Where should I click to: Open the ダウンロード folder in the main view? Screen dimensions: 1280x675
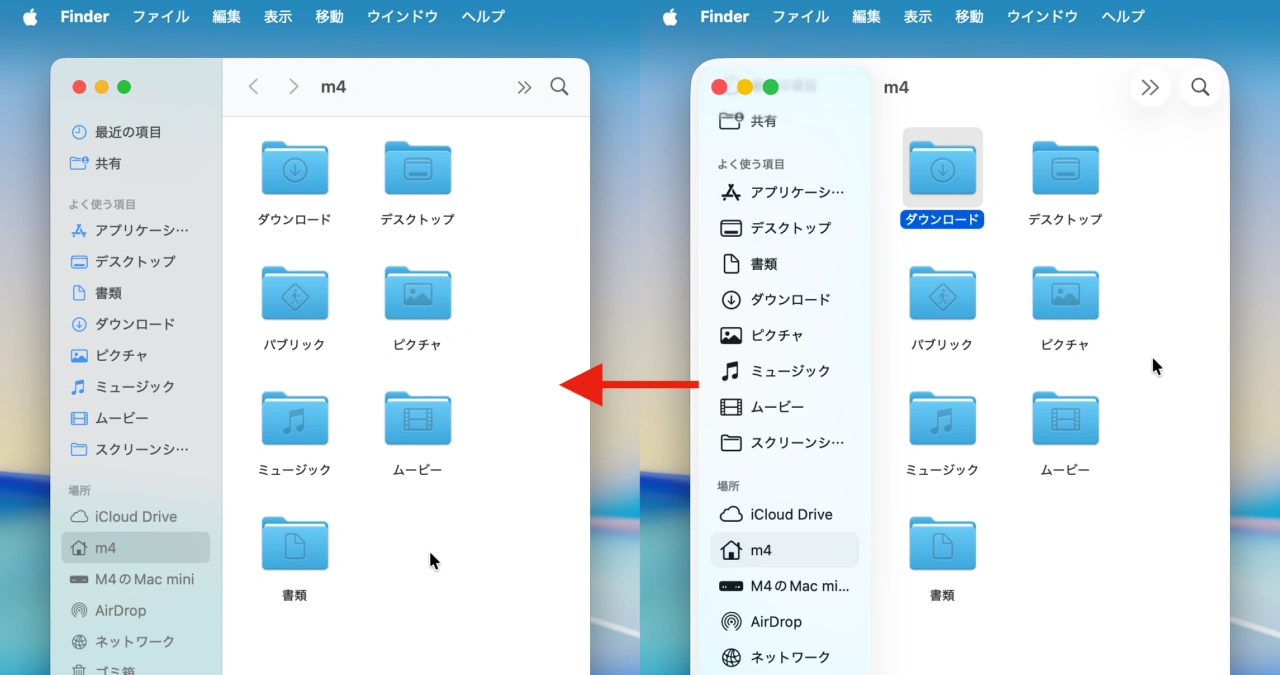pos(294,168)
